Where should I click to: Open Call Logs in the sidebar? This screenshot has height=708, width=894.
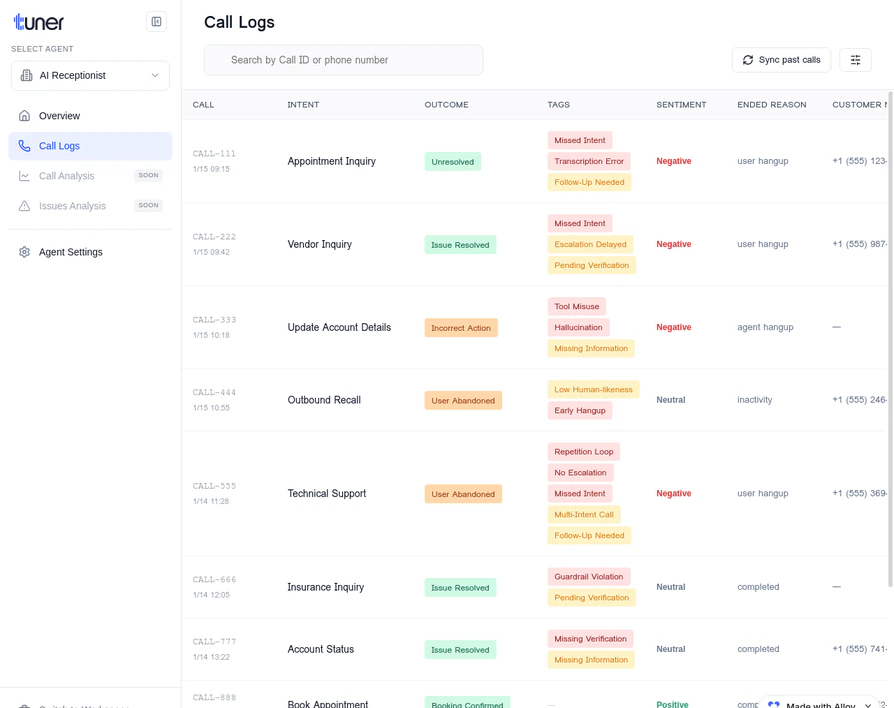(x=90, y=146)
